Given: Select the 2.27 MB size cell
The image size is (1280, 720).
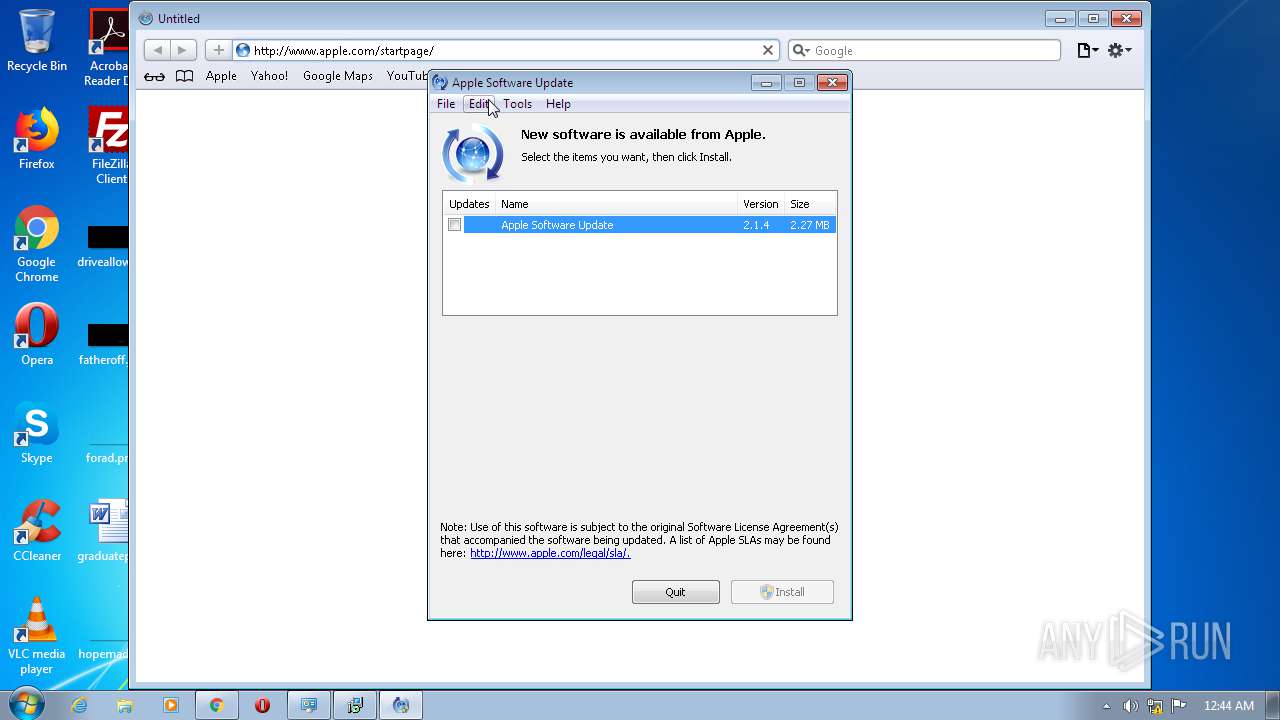Looking at the screenshot, I should [x=809, y=225].
